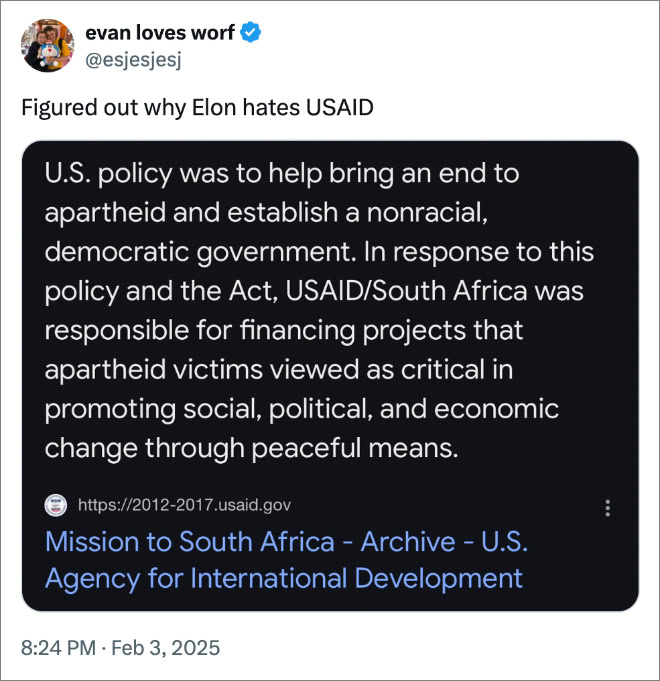Expand the embedded dark screenshot image
660x681 pixels.
tap(330, 376)
